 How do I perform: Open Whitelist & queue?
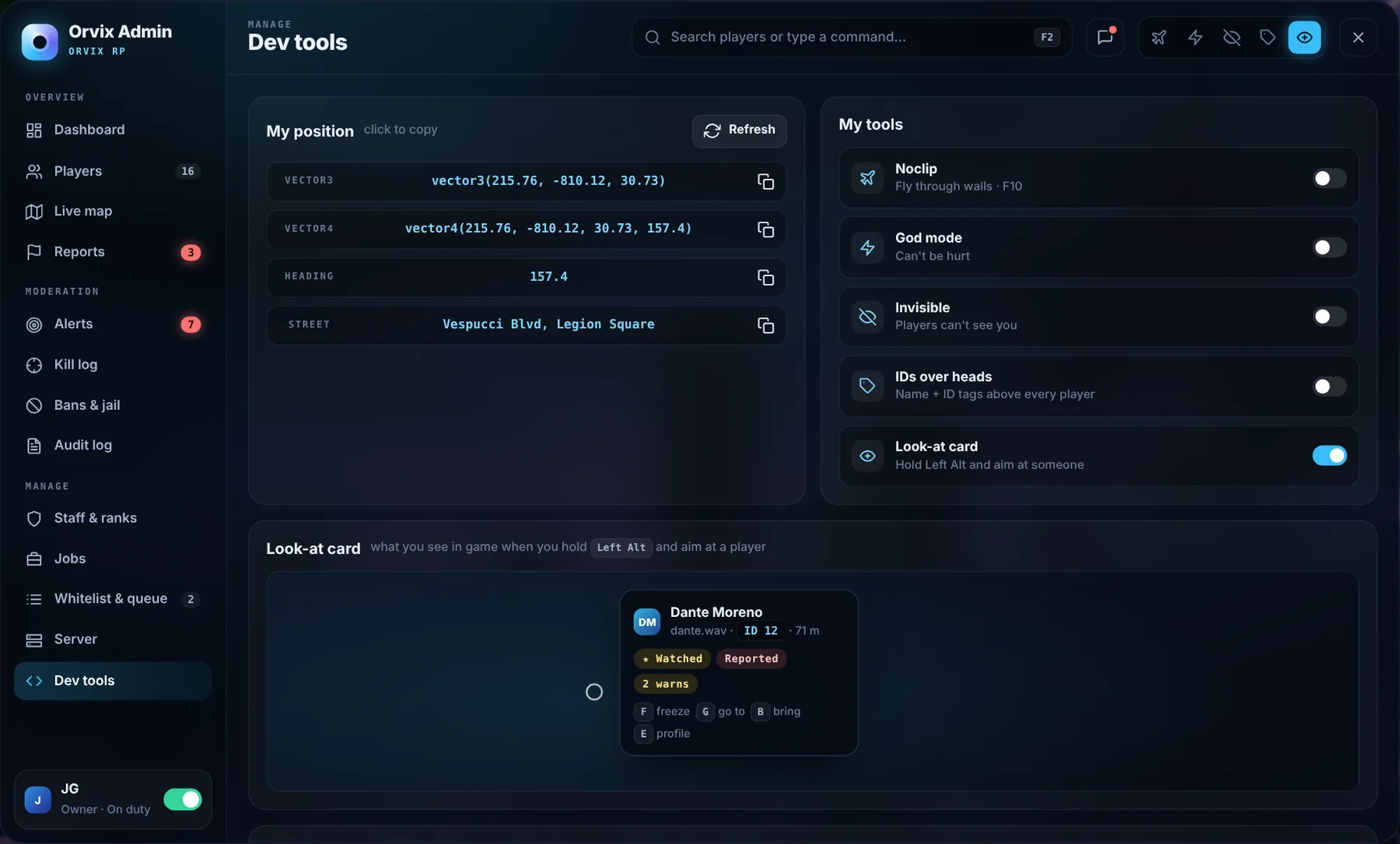(113, 599)
